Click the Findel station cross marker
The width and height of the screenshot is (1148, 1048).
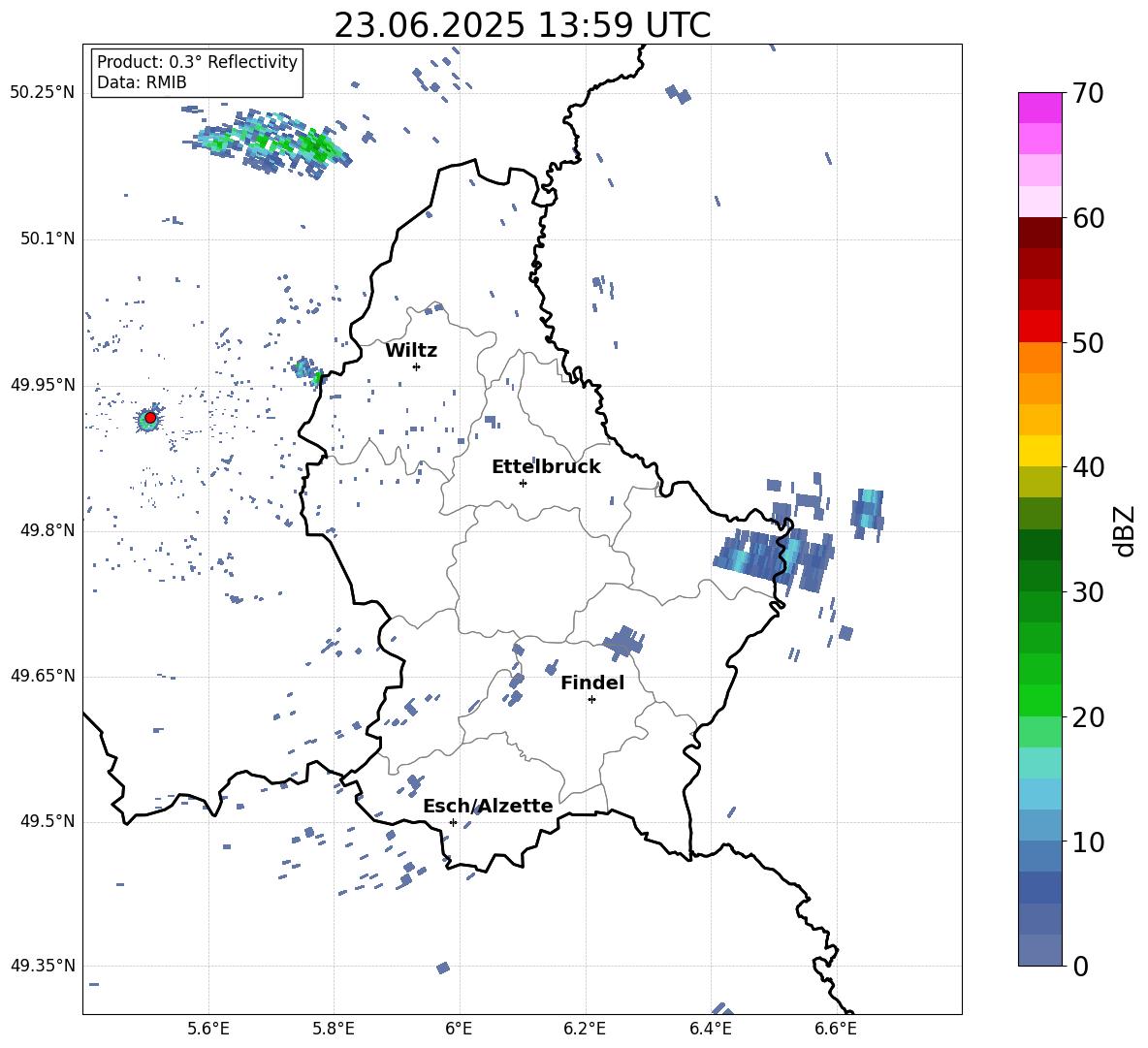click(x=591, y=700)
